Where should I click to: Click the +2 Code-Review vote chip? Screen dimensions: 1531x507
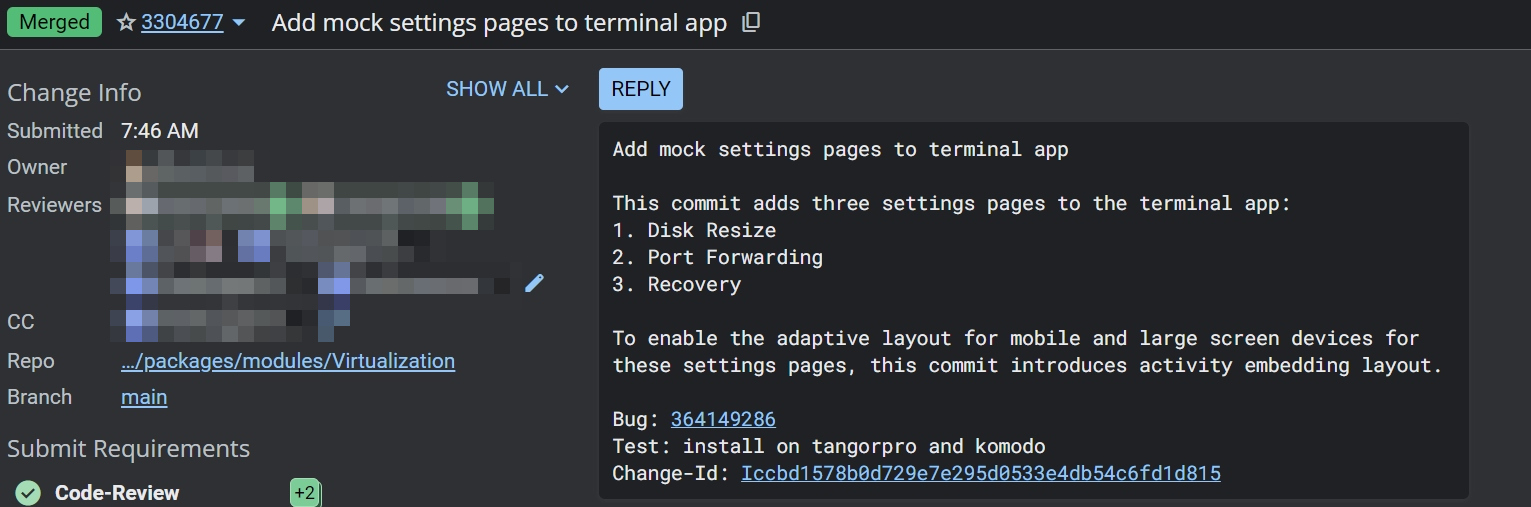304,493
